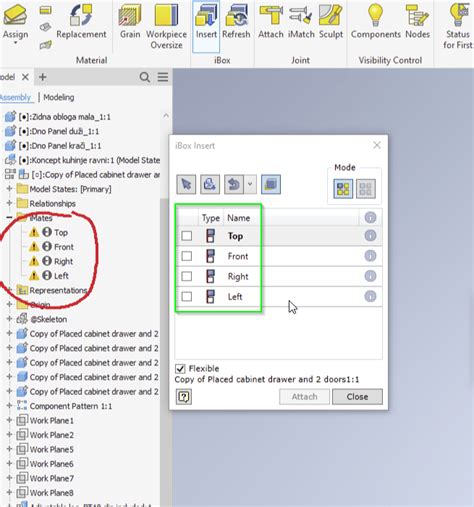
Task: Expand Component Pattern 1:1
Action: point(9,406)
